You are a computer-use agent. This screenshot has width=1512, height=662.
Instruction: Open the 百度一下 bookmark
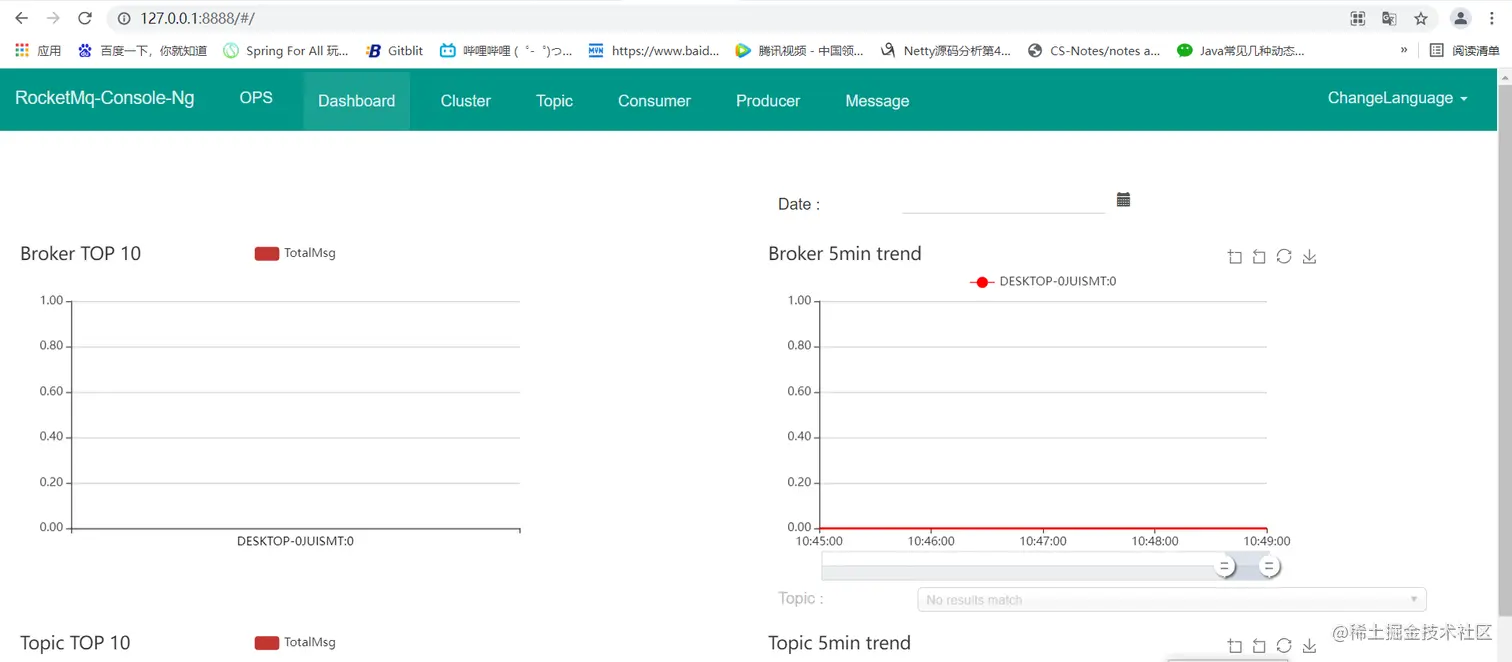point(142,50)
